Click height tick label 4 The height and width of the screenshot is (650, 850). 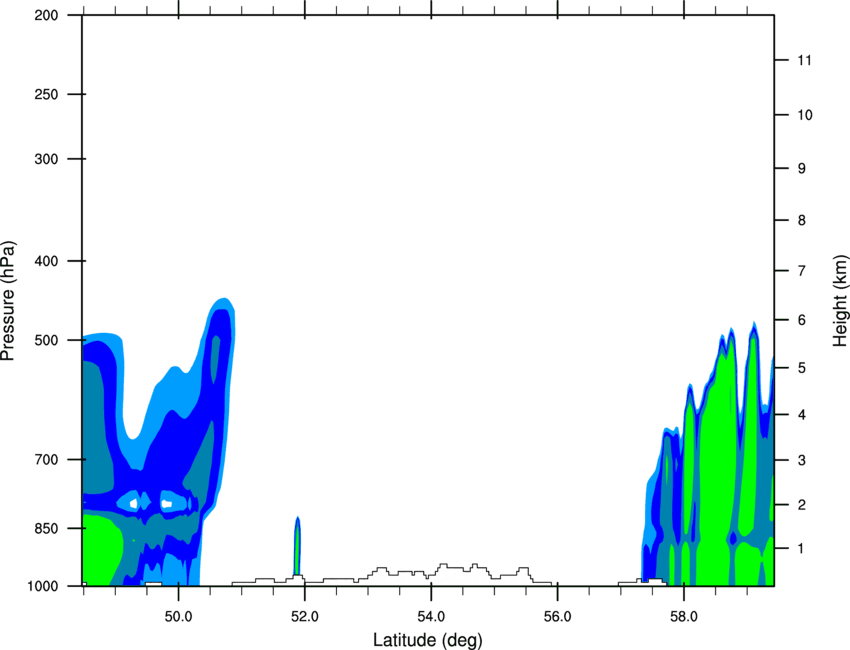pos(802,415)
